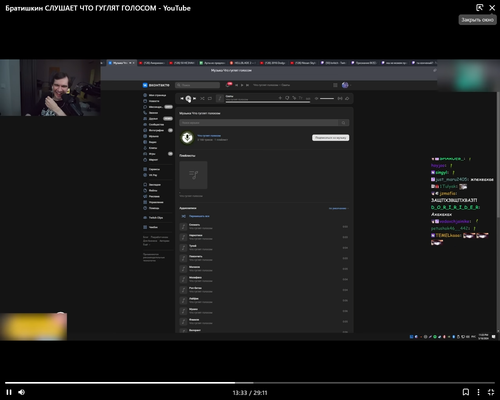The image size is (500, 400).
Task: Open the three-dot more options menu
Action: [x=478, y=392]
